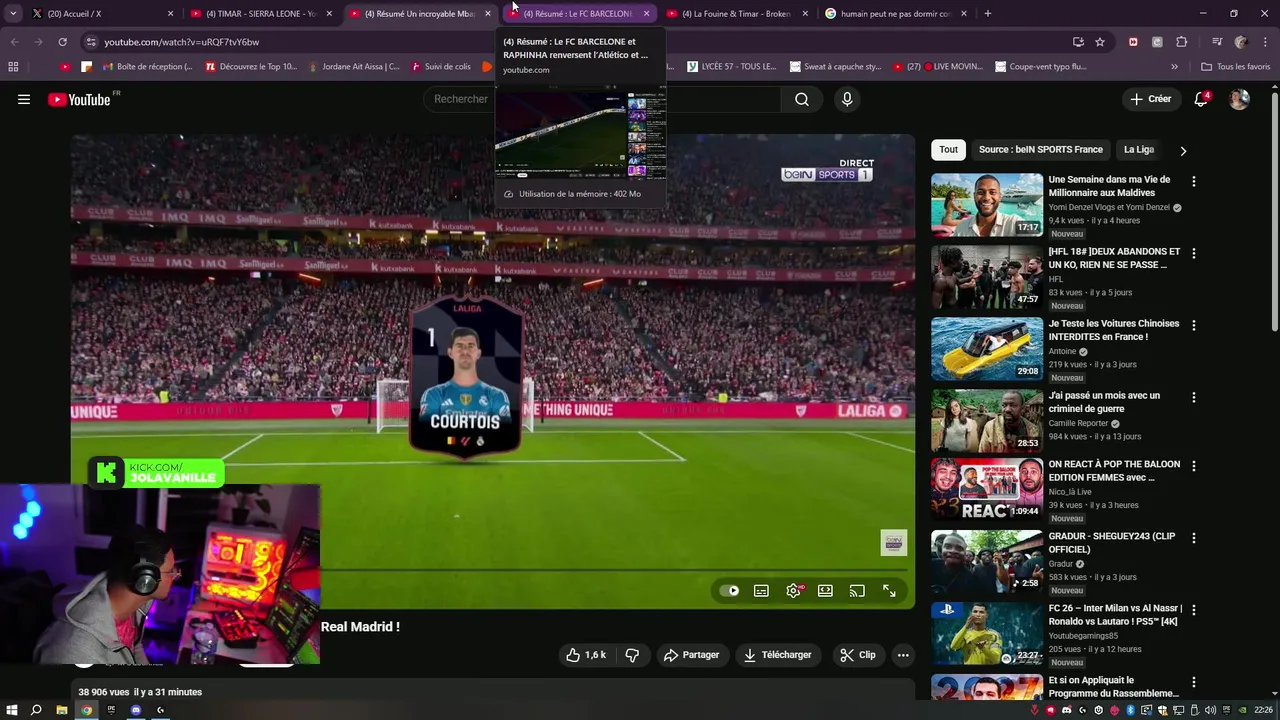The height and width of the screenshot is (720, 1280).
Task: Click the Partager button
Action: coord(691,655)
